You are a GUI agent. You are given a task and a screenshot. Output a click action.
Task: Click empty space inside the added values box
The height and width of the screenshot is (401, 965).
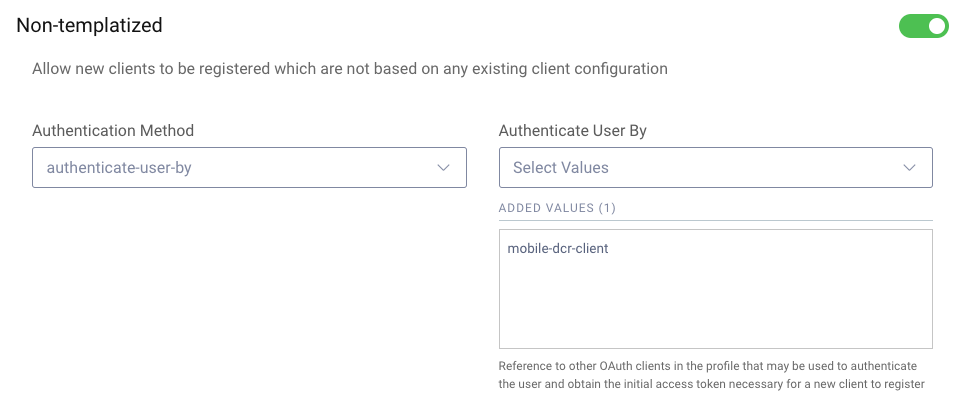point(715,305)
